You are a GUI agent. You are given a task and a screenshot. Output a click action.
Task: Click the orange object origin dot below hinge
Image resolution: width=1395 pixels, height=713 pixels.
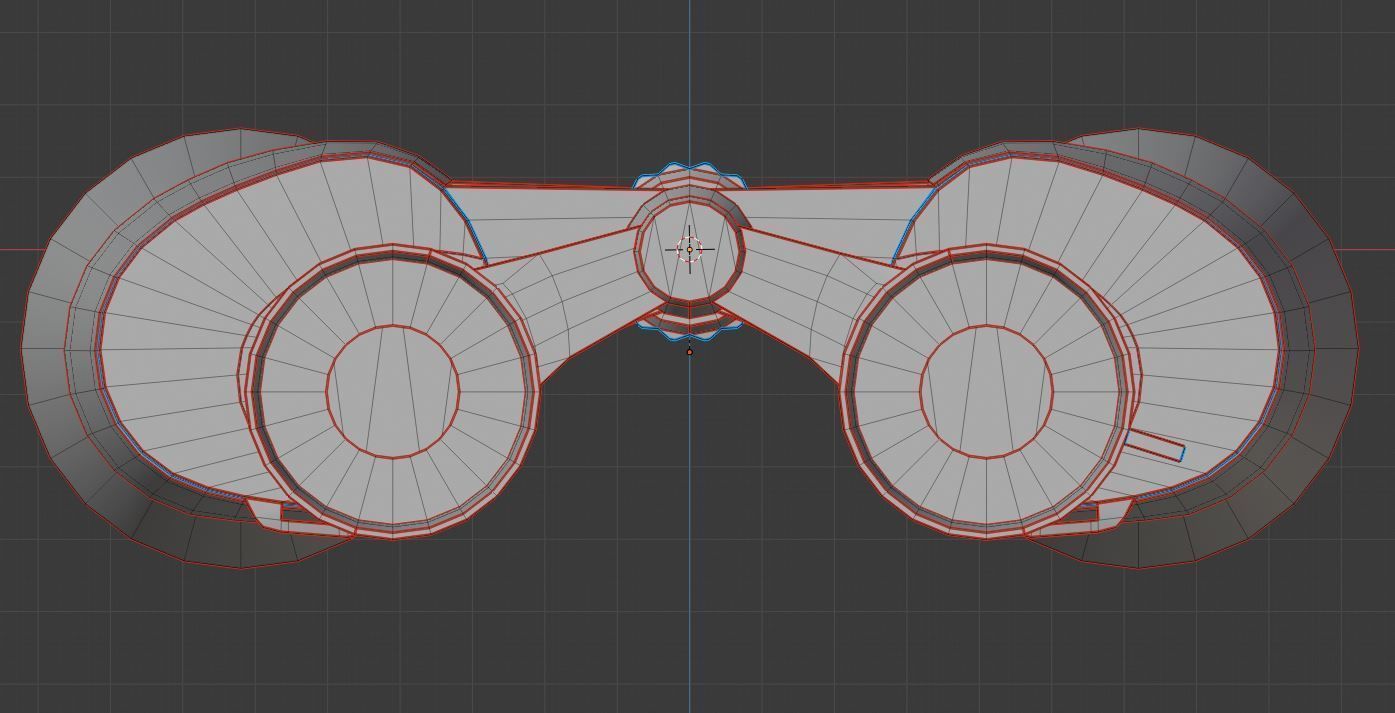(689, 351)
